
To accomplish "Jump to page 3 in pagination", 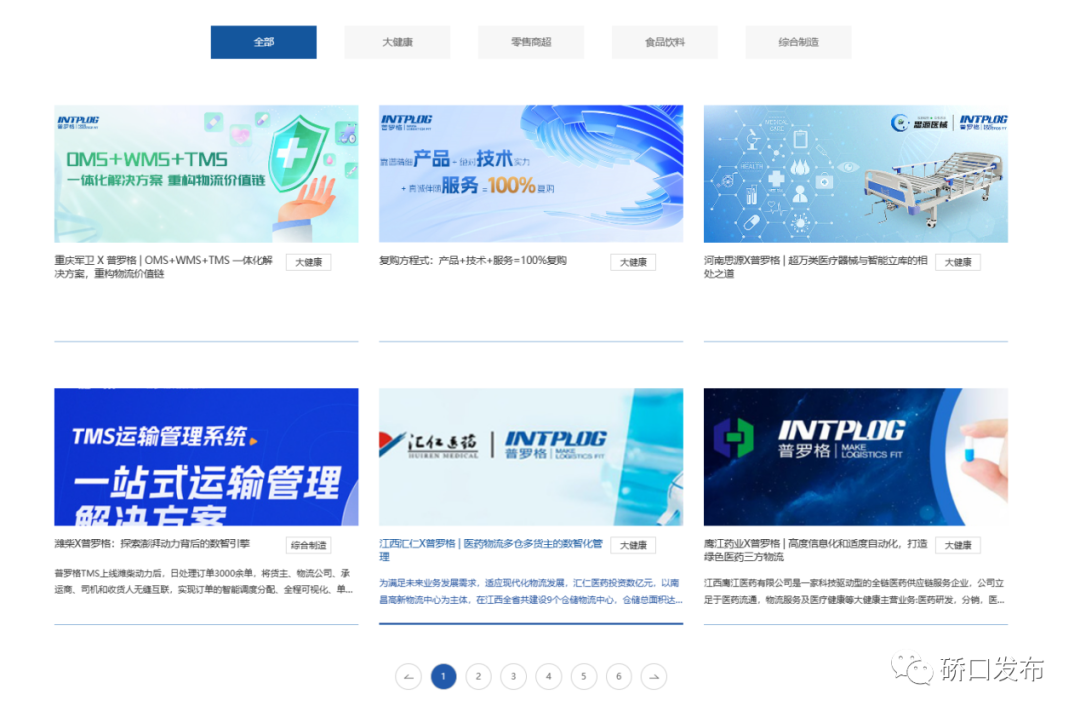I will (513, 677).
